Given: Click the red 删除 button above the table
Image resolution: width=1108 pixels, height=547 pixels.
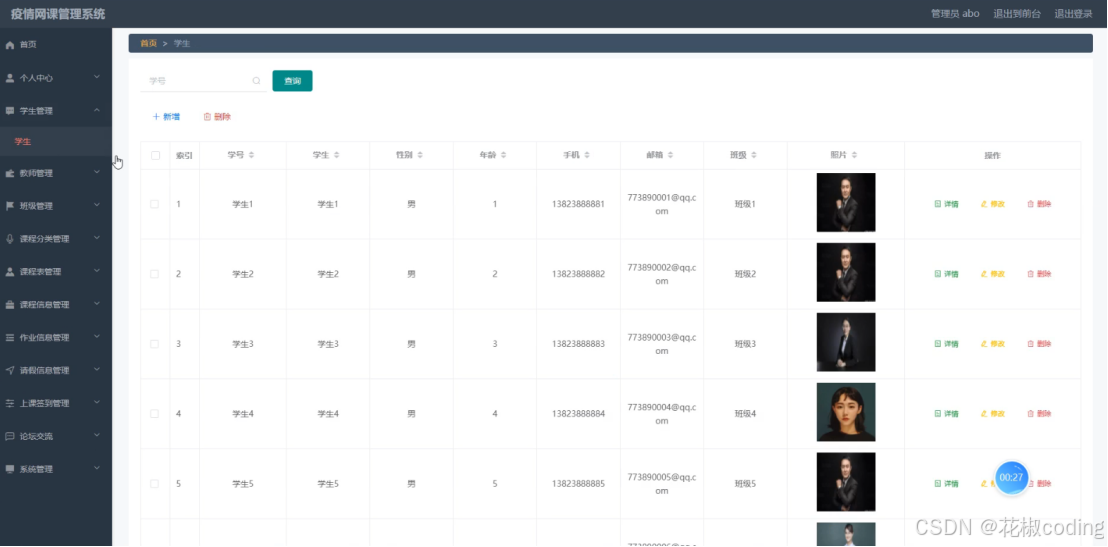Looking at the screenshot, I should point(217,117).
